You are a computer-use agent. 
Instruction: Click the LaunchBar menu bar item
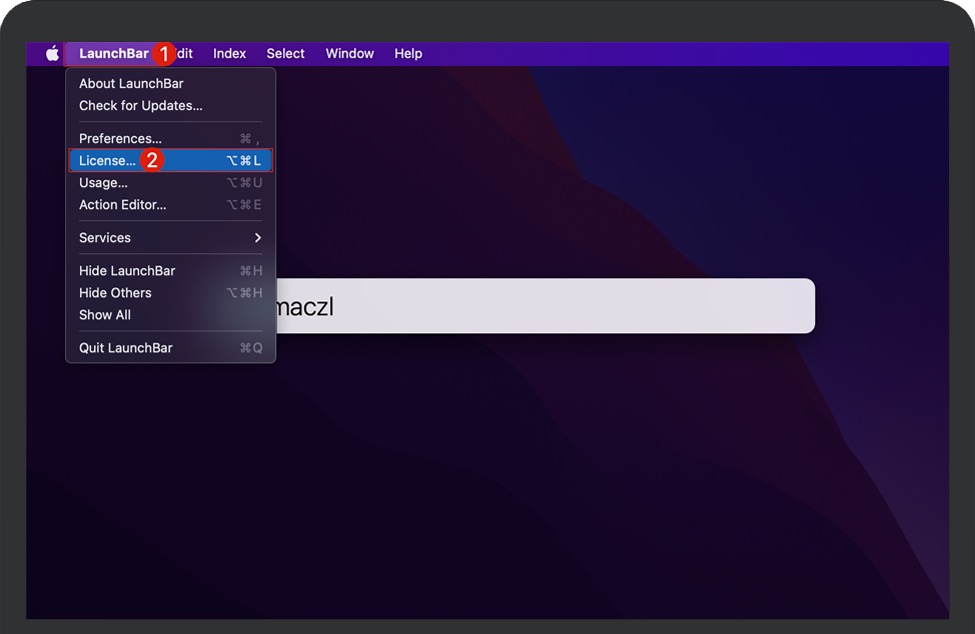point(113,54)
